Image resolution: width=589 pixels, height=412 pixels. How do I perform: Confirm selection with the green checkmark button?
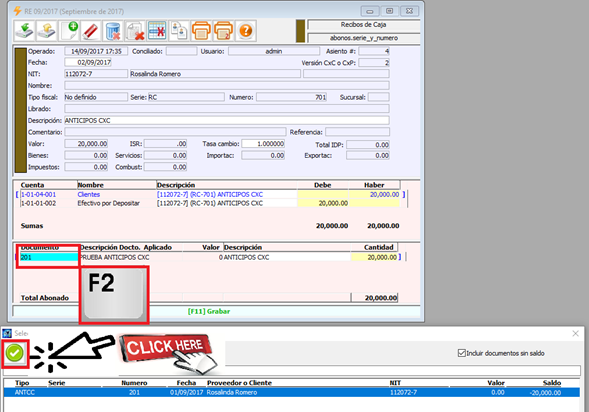[x=15, y=353]
